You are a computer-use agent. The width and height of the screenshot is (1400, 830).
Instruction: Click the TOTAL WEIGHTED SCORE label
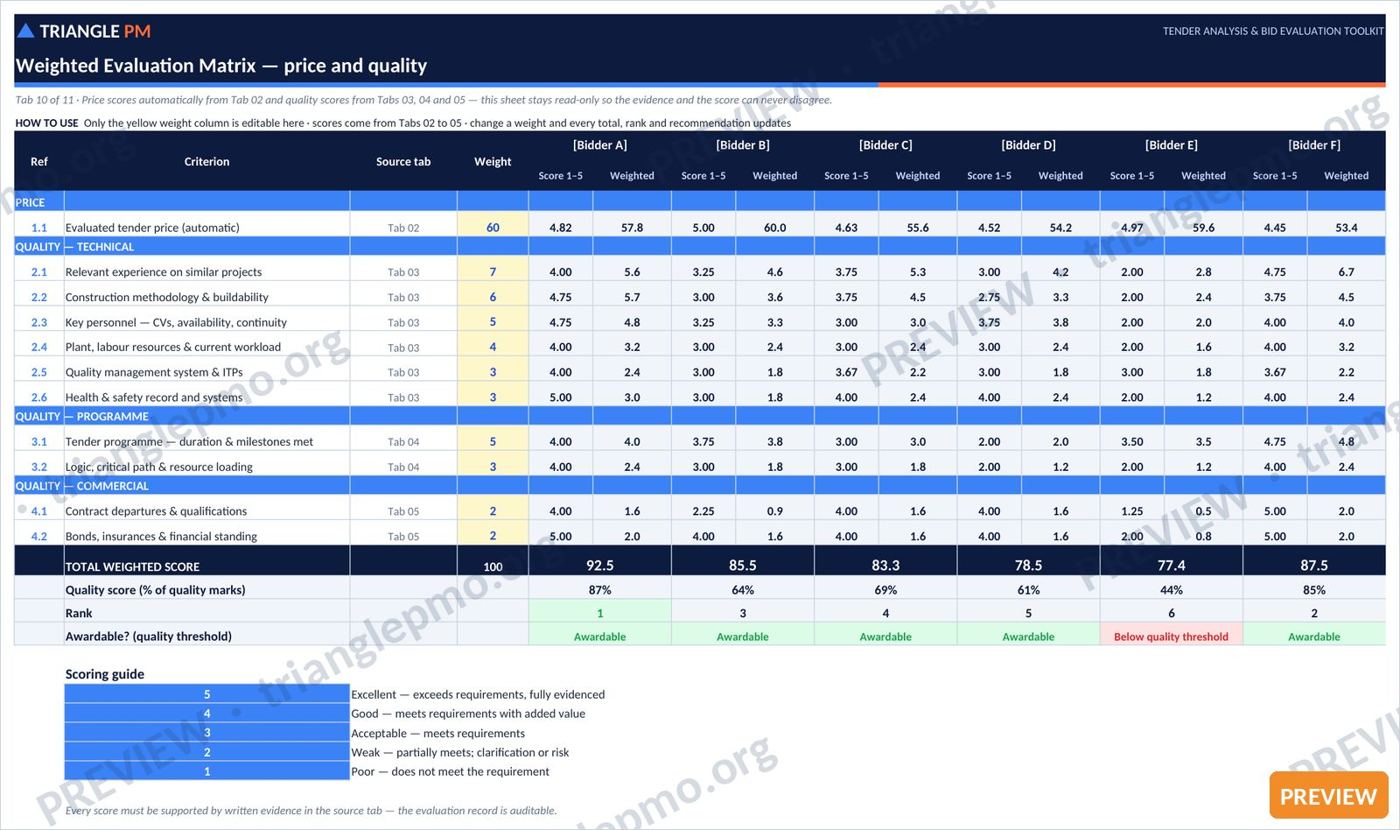(x=132, y=567)
